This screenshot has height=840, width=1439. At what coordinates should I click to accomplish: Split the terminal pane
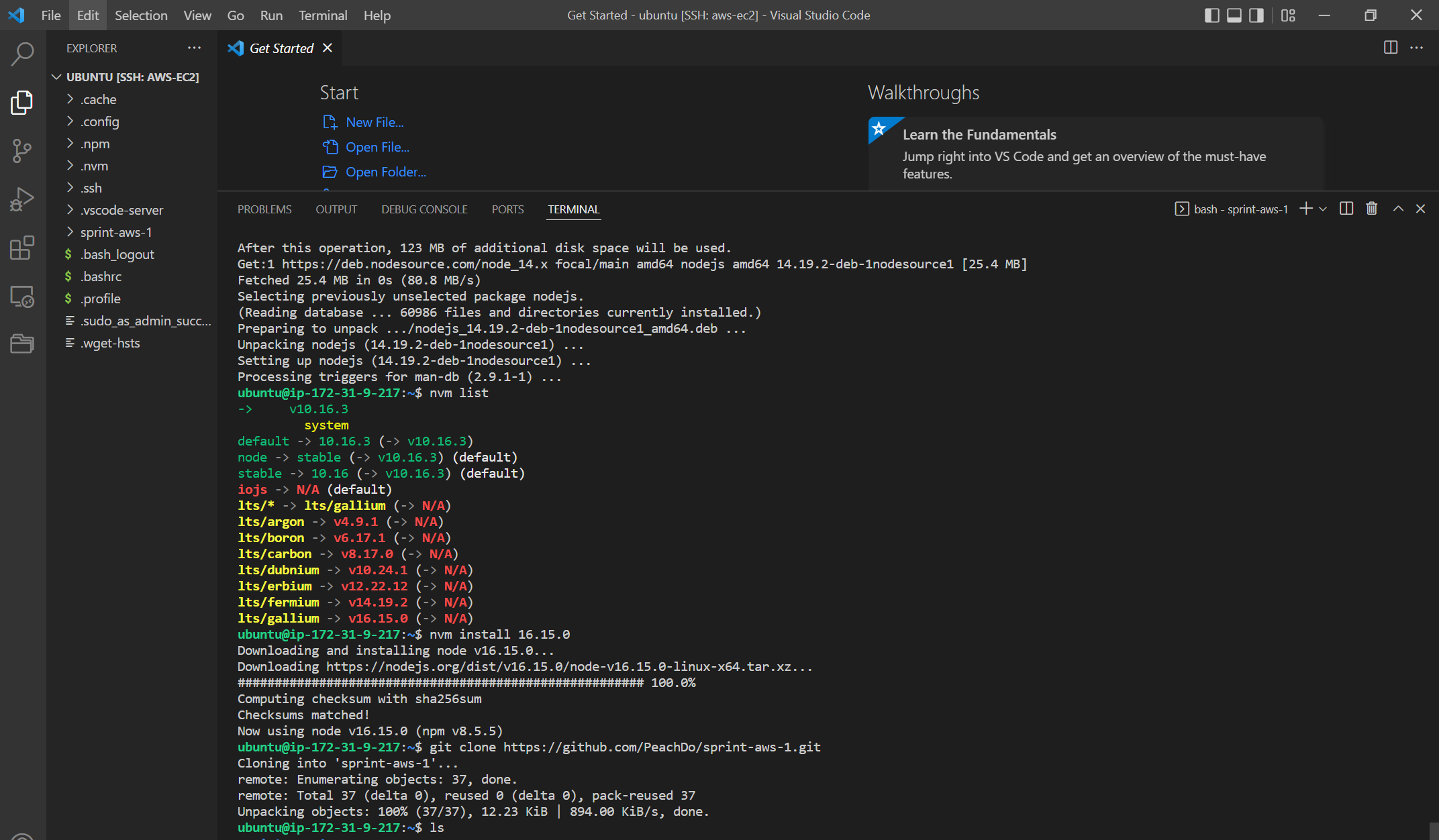coord(1346,209)
